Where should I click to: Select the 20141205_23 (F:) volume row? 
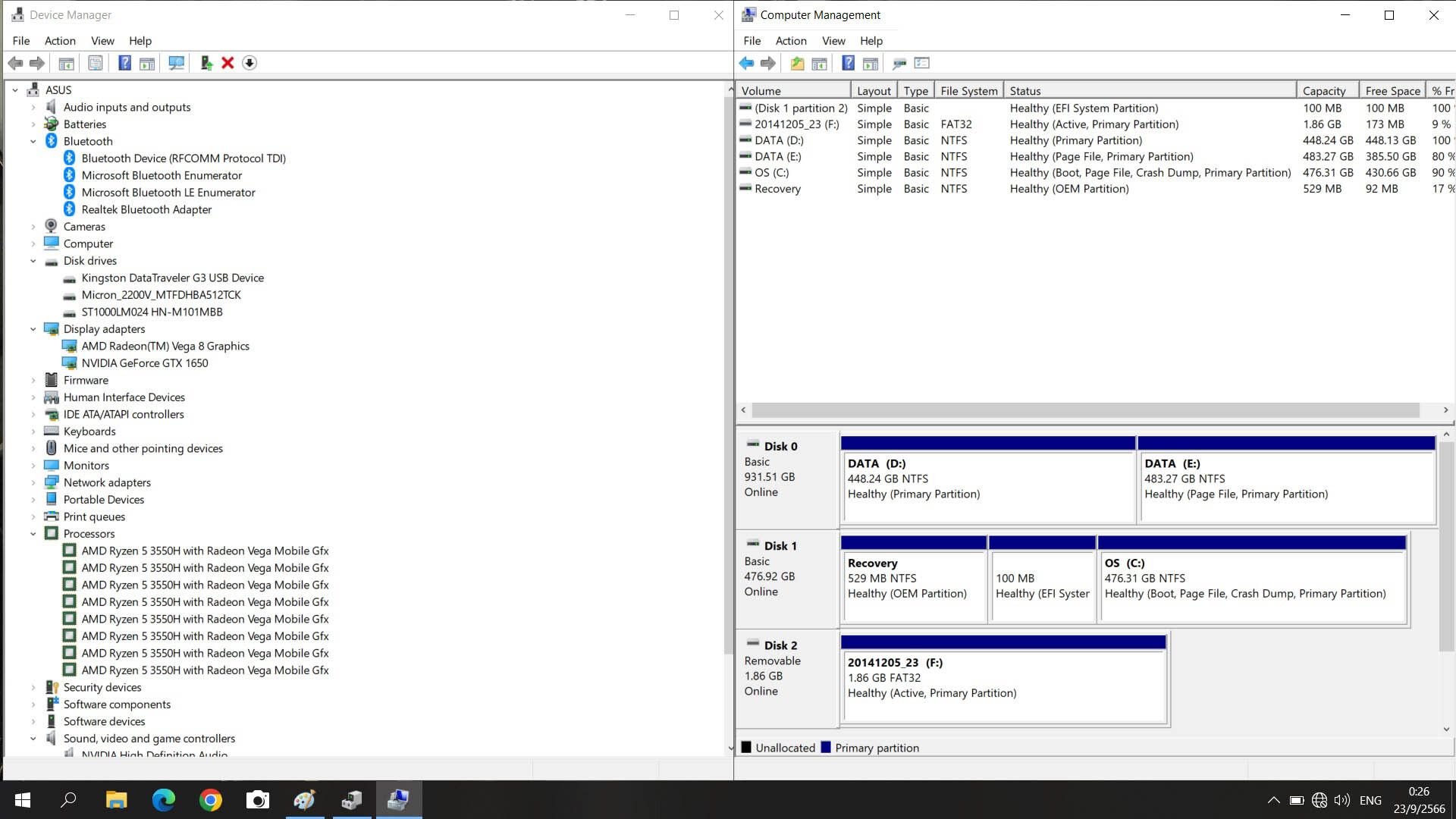(x=1095, y=124)
